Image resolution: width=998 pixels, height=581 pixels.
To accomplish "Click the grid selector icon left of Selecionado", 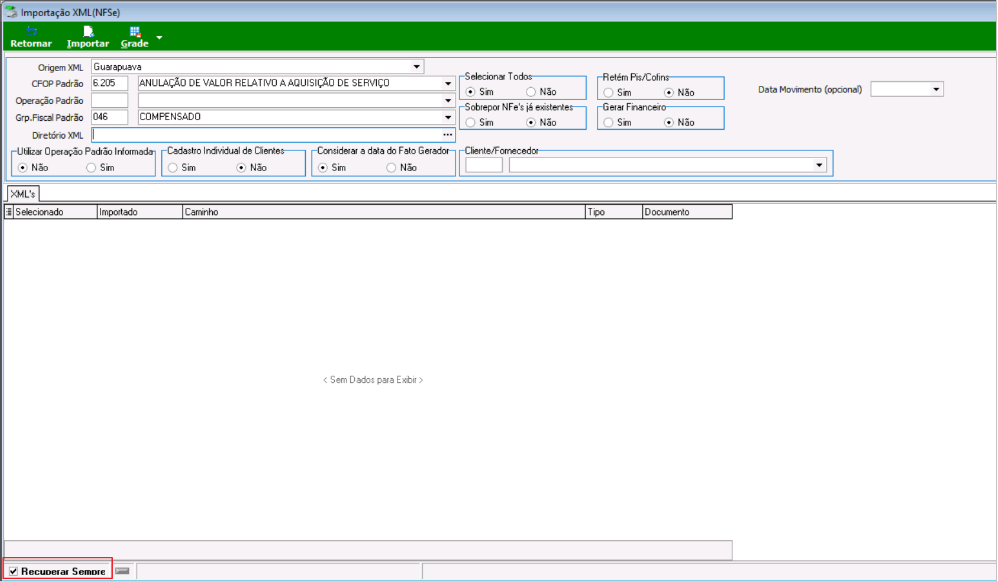I will pyautogui.click(x=8, y=212).
